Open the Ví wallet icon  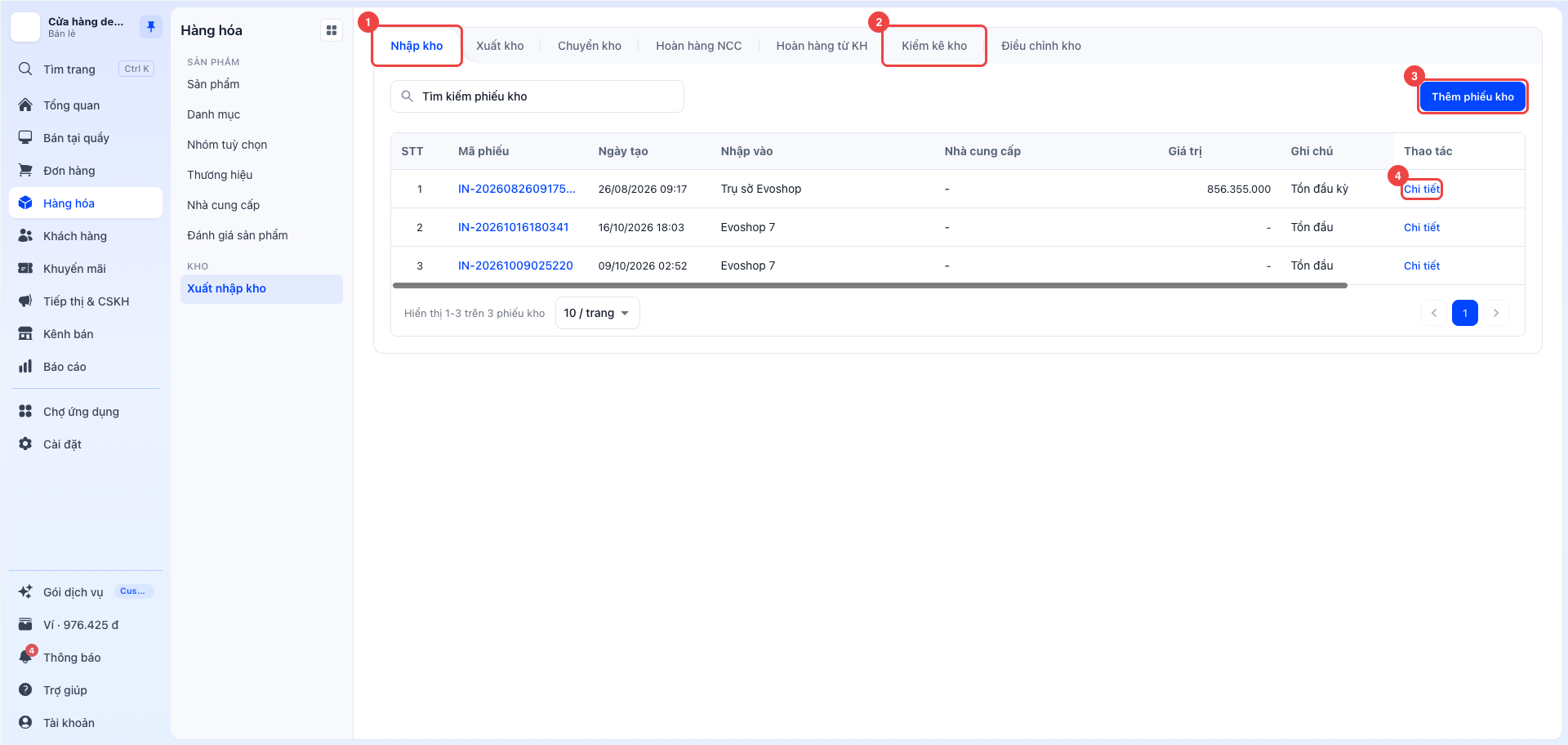click(x=25, y=624)
